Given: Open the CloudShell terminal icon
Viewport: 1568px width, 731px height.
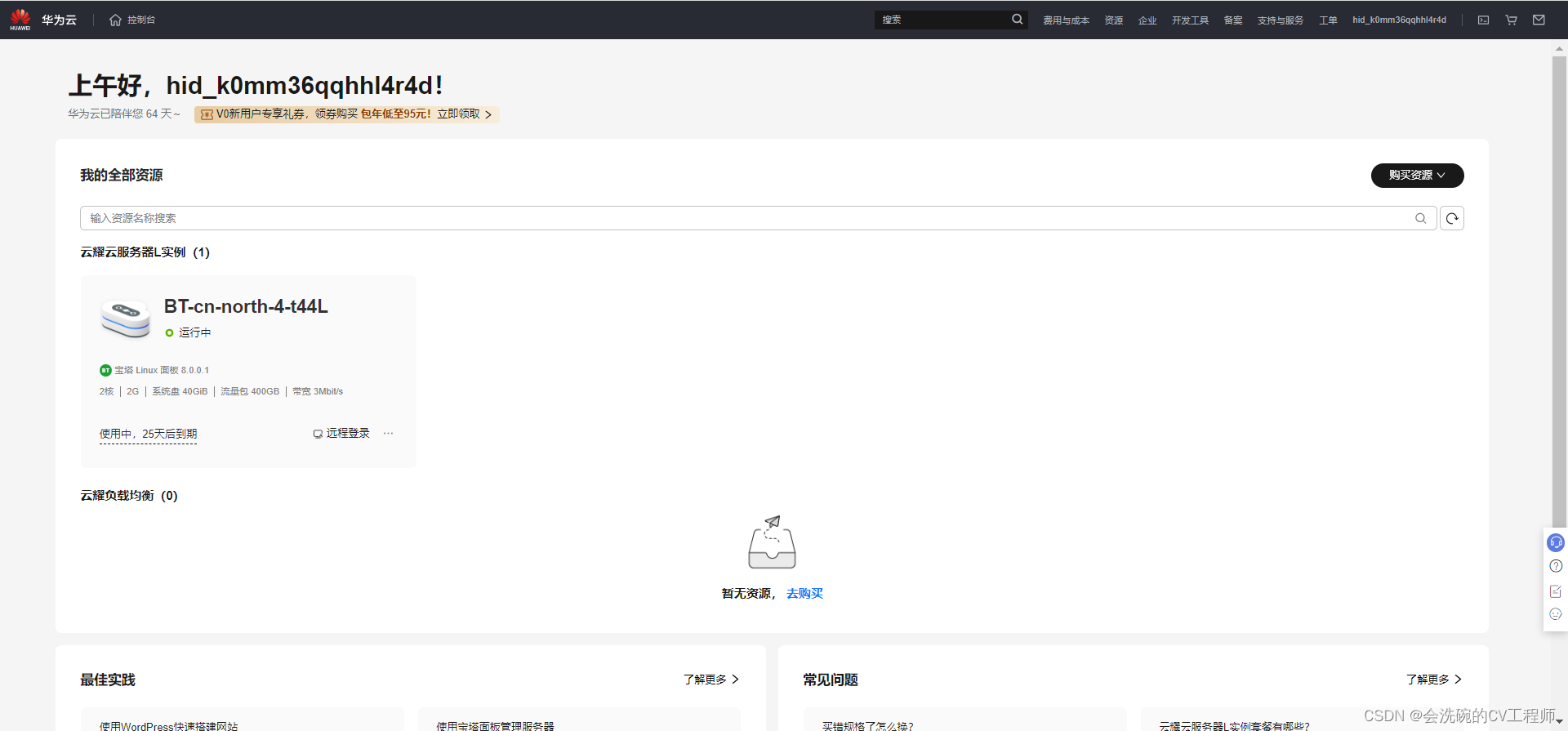Looking at the screenshot, I should point(1483,20).
